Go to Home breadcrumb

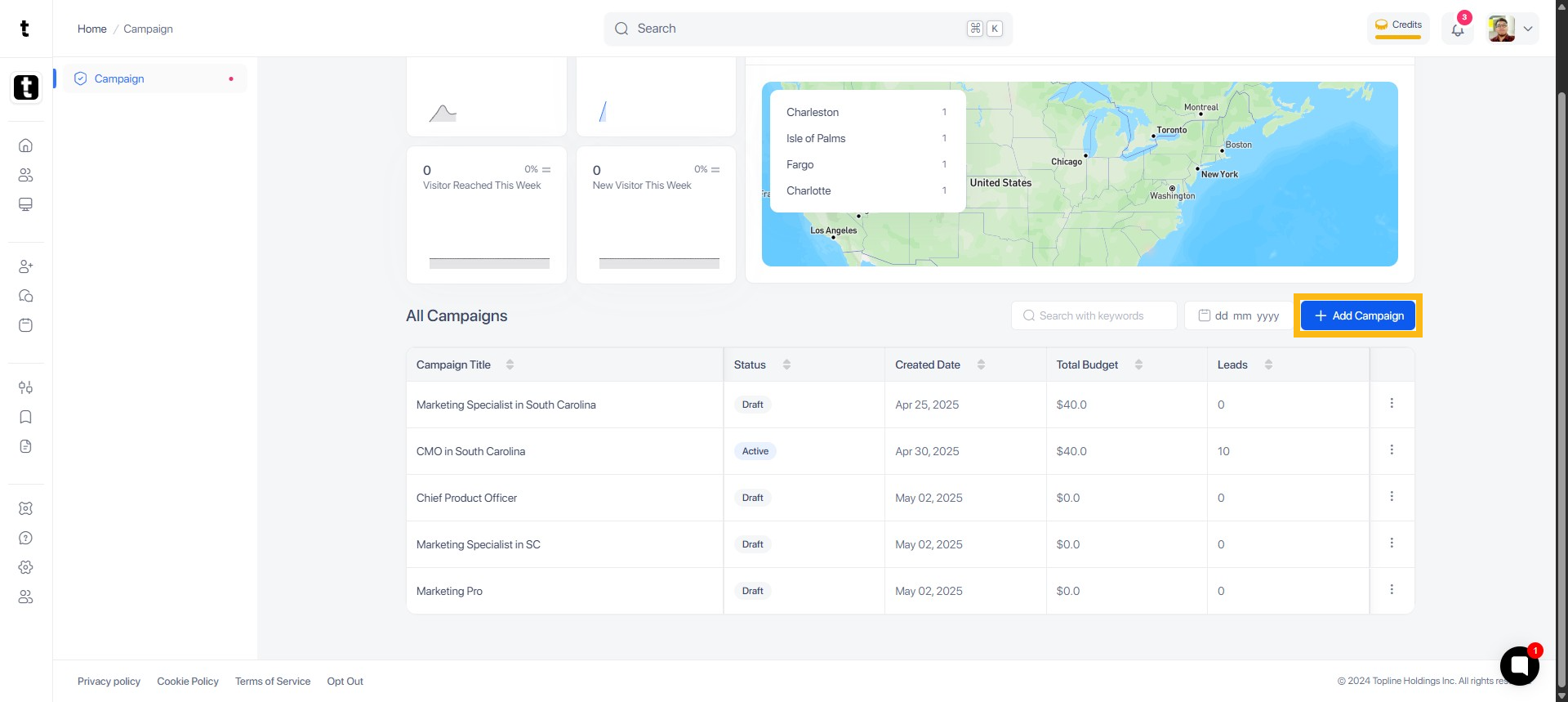(91, 29)
